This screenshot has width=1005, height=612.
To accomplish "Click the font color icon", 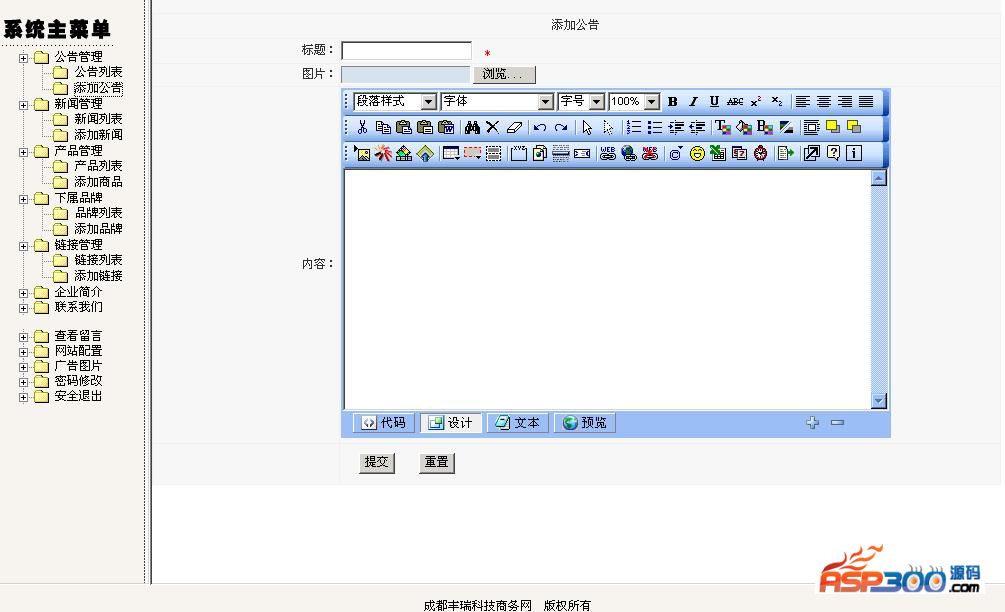I will click(x=722, y=127).
